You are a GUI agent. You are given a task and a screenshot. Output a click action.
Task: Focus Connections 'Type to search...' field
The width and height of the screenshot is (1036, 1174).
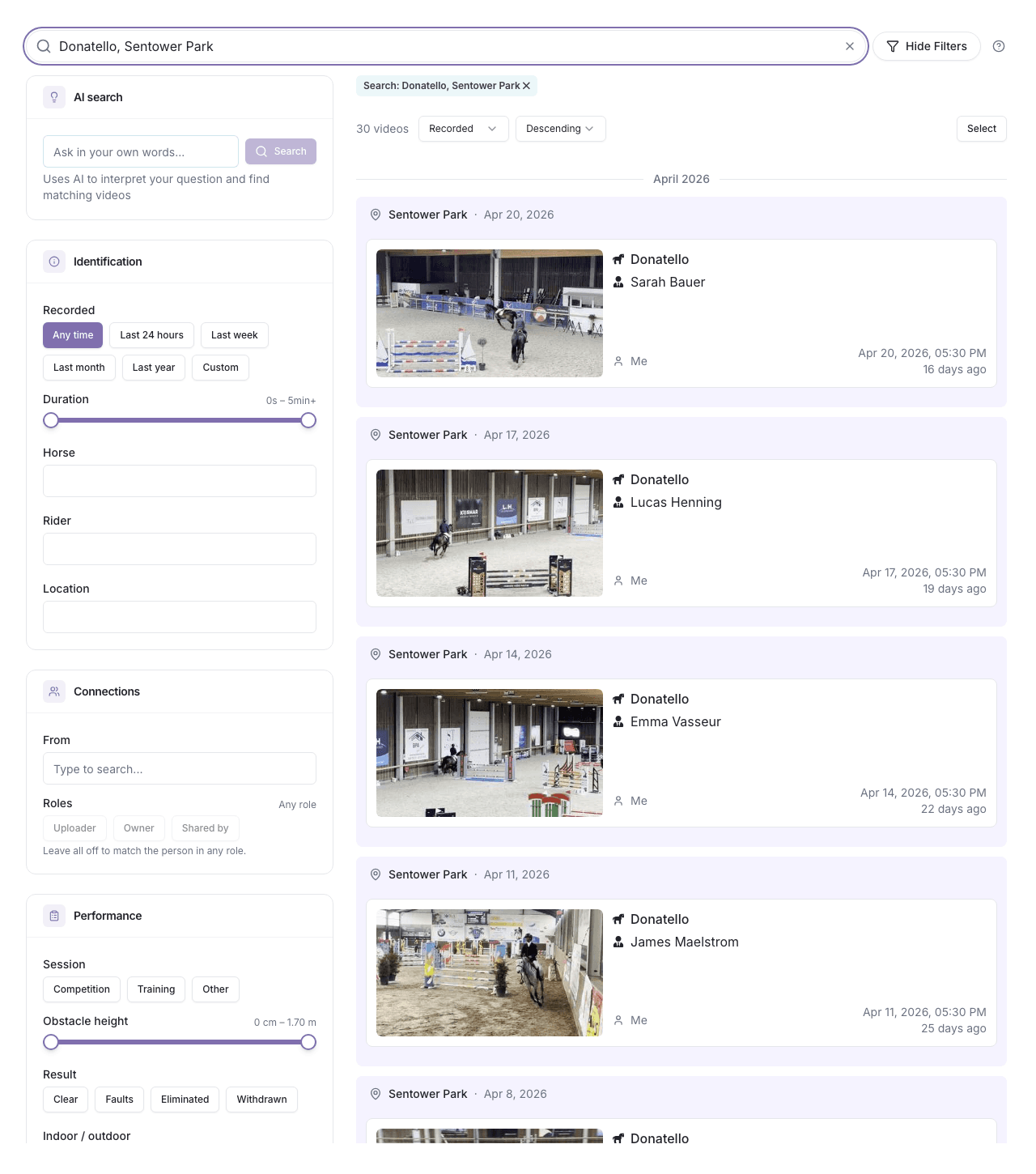180,768
